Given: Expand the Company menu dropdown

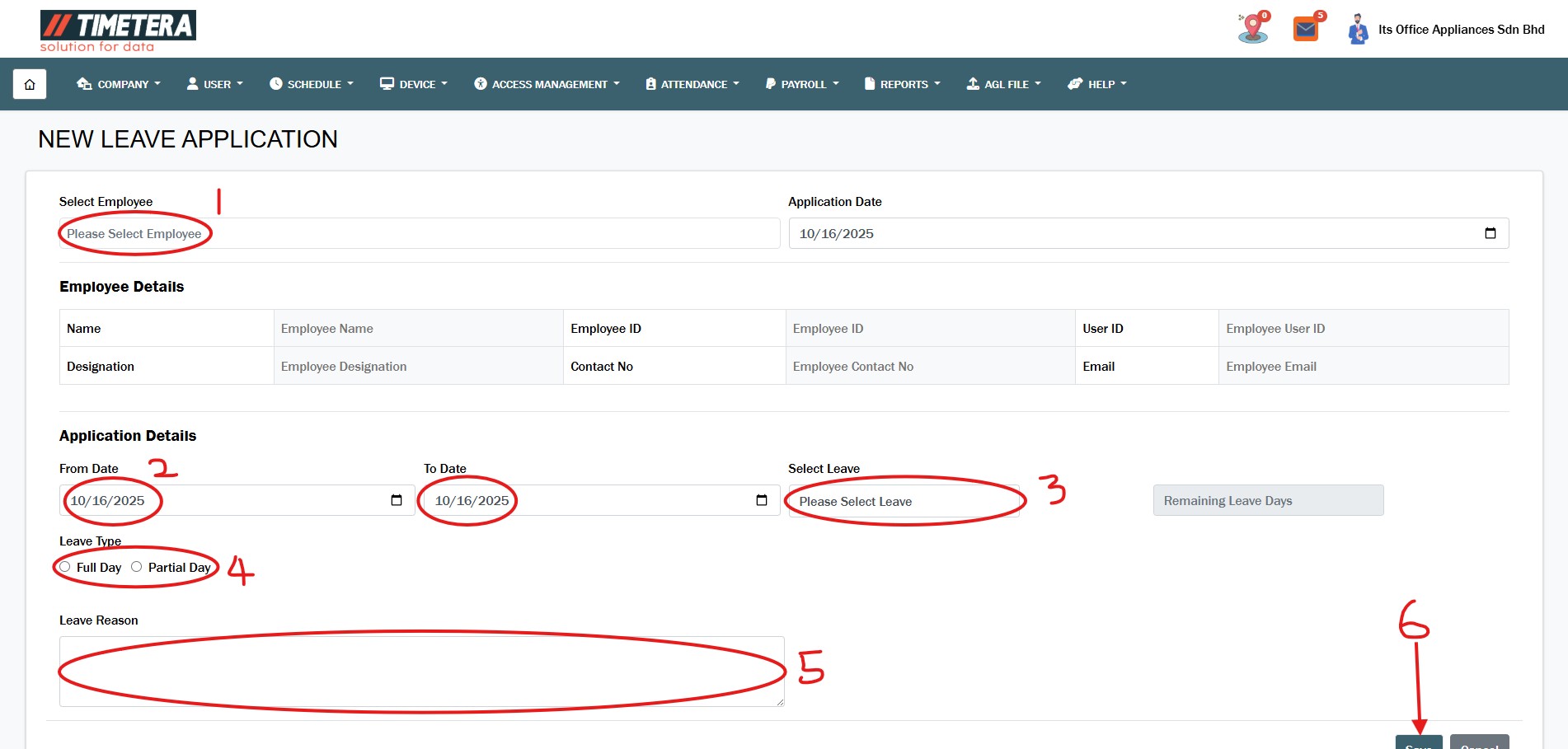Looking at the screenshot, I should pos(119,84).
